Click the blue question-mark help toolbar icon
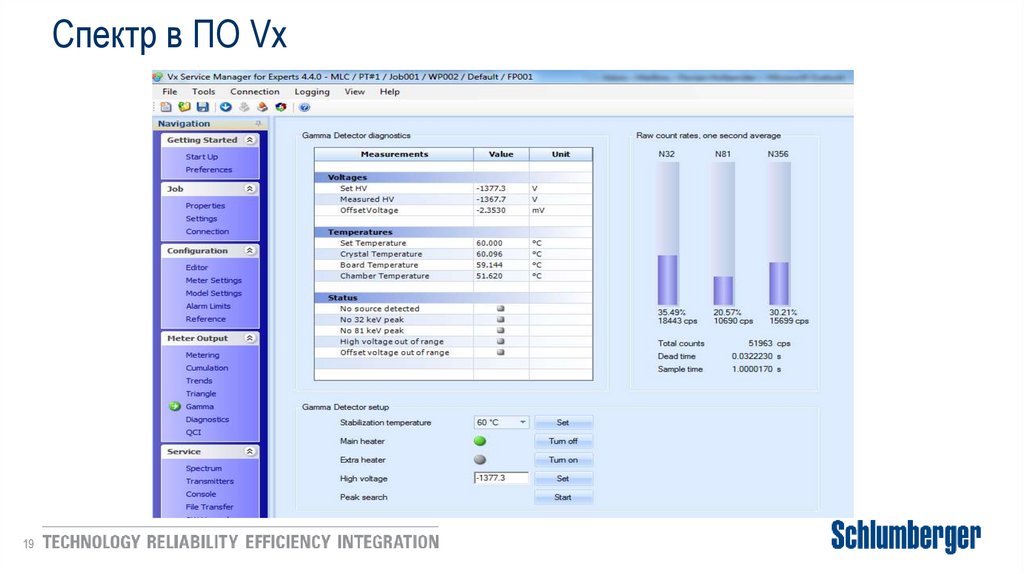Screen dimensions: 1024x574 point(304,107)
